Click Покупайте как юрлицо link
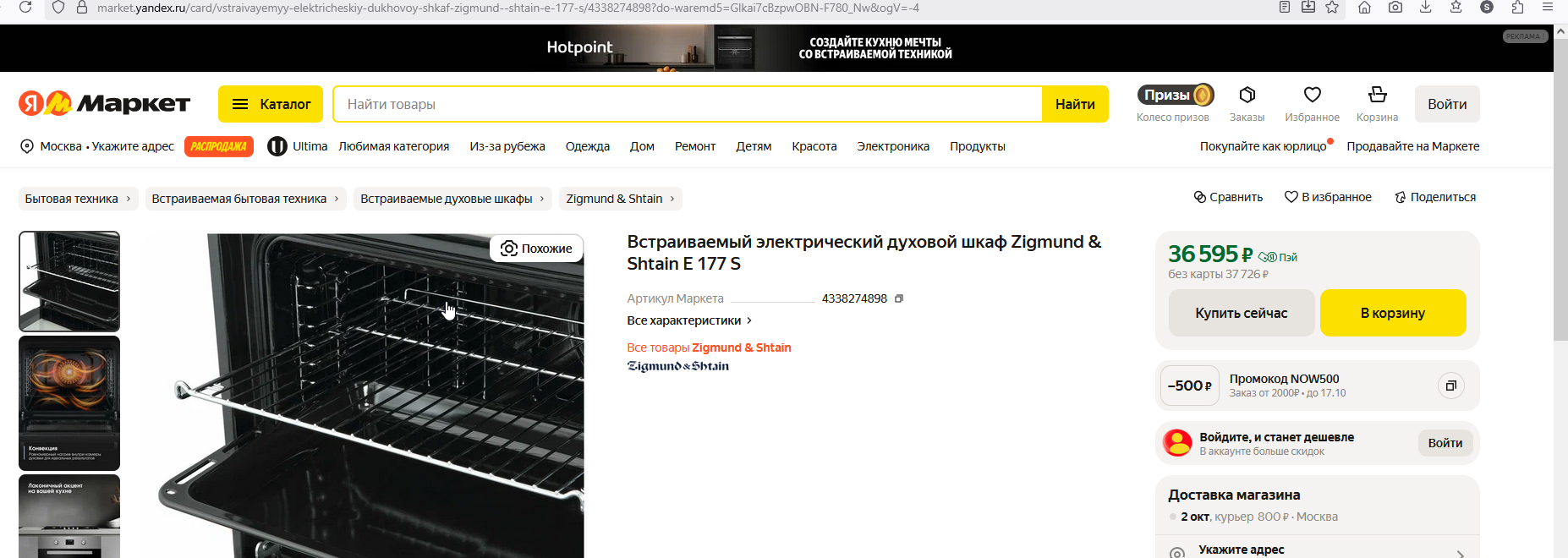This screenshot has width=1568, height=558. [1264, 146]
